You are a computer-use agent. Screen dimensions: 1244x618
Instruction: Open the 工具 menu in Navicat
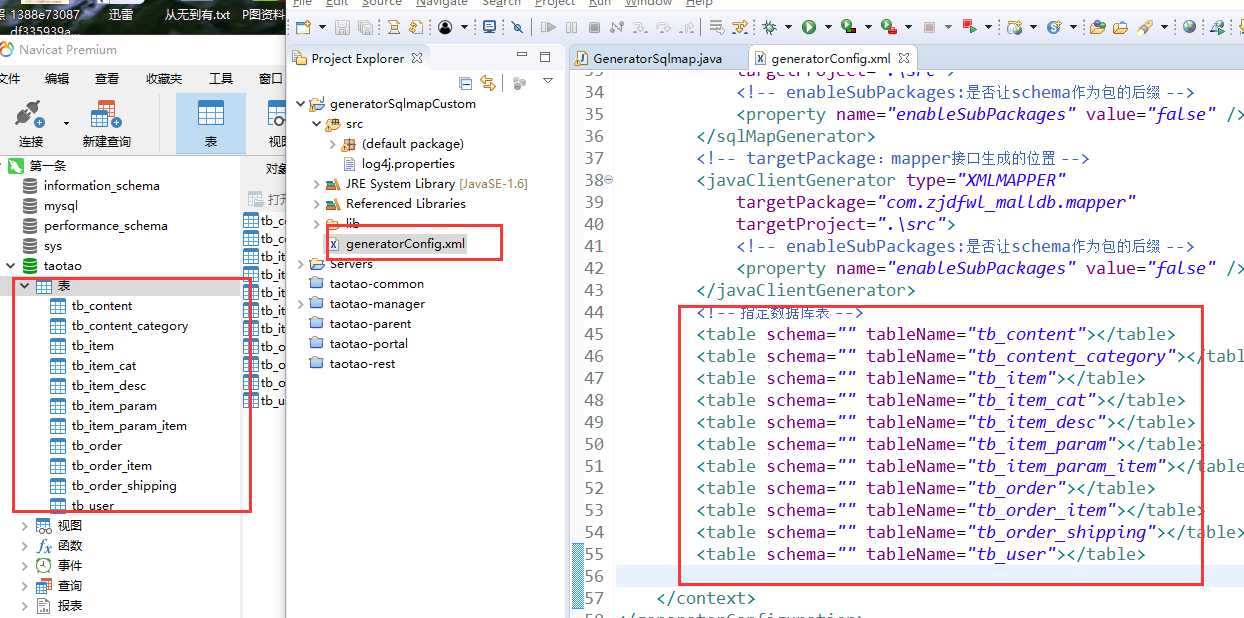[x=221, y=78]
